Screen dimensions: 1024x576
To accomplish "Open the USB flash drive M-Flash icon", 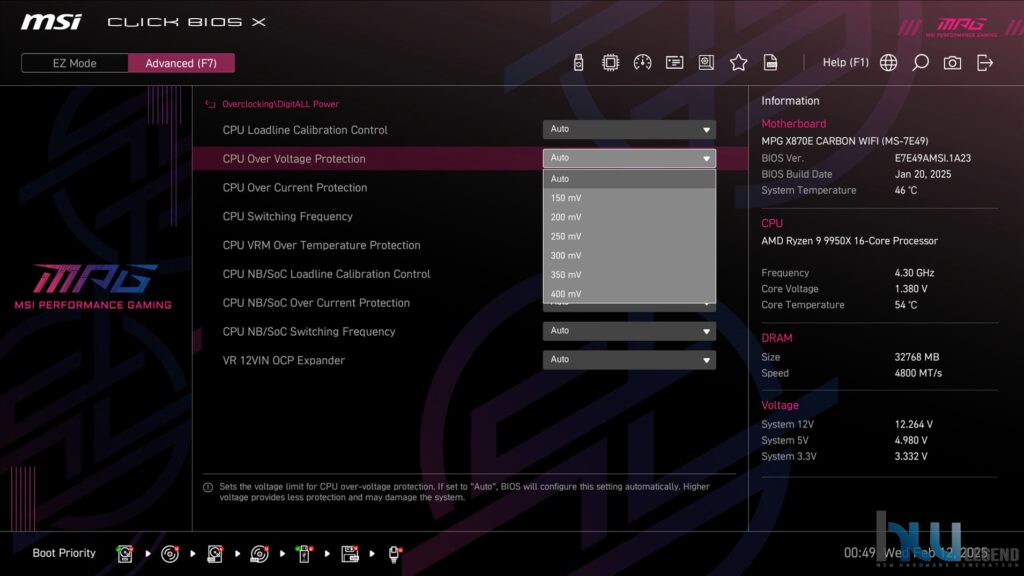I will click(x=578, y=63).
